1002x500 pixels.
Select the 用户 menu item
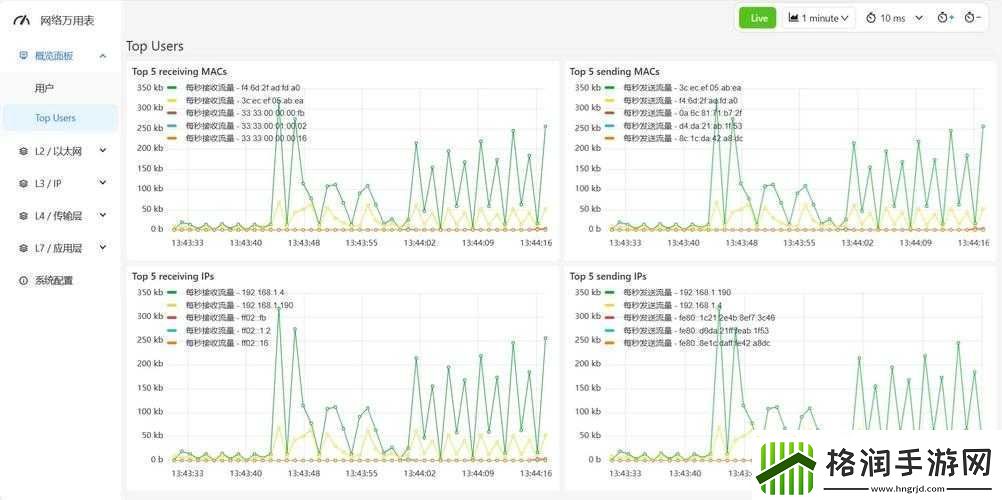44,88
